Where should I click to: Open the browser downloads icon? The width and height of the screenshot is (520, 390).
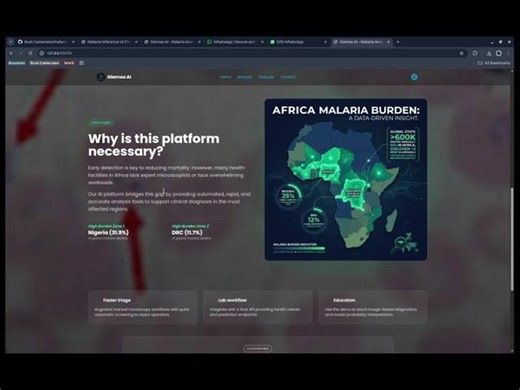pos(489,53)
